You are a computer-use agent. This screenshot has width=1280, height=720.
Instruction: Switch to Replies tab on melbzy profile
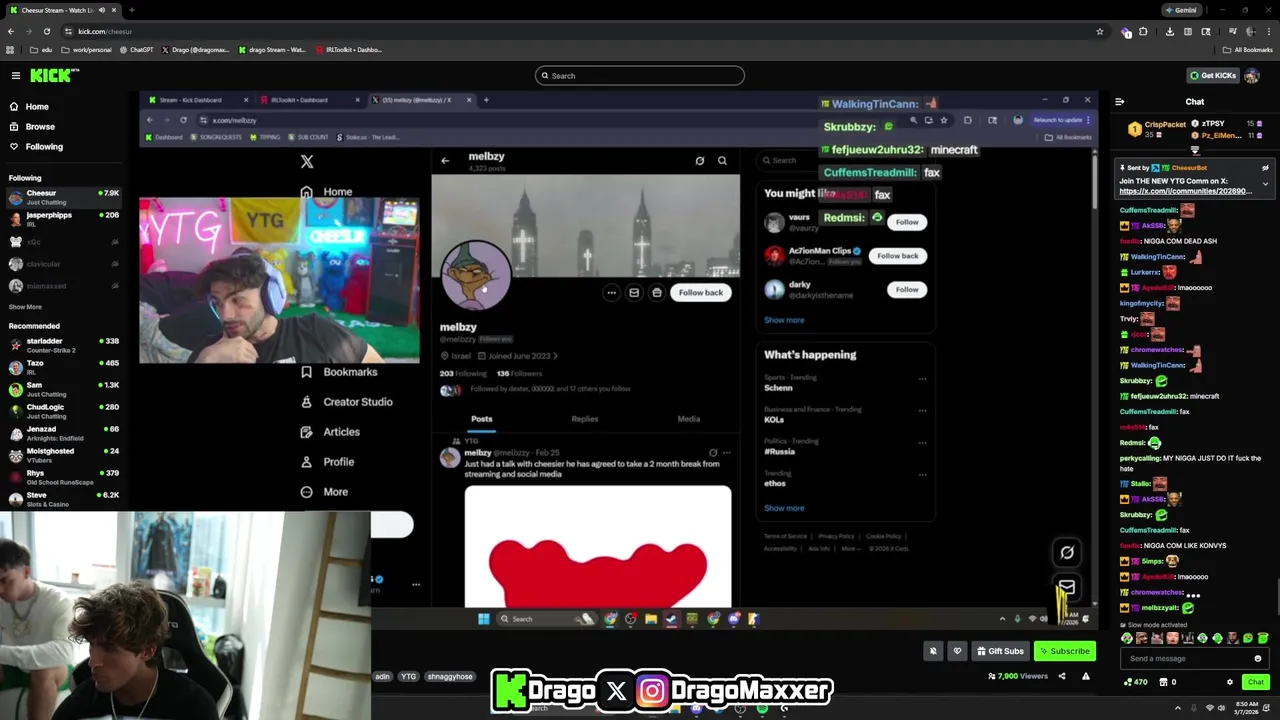585,419
